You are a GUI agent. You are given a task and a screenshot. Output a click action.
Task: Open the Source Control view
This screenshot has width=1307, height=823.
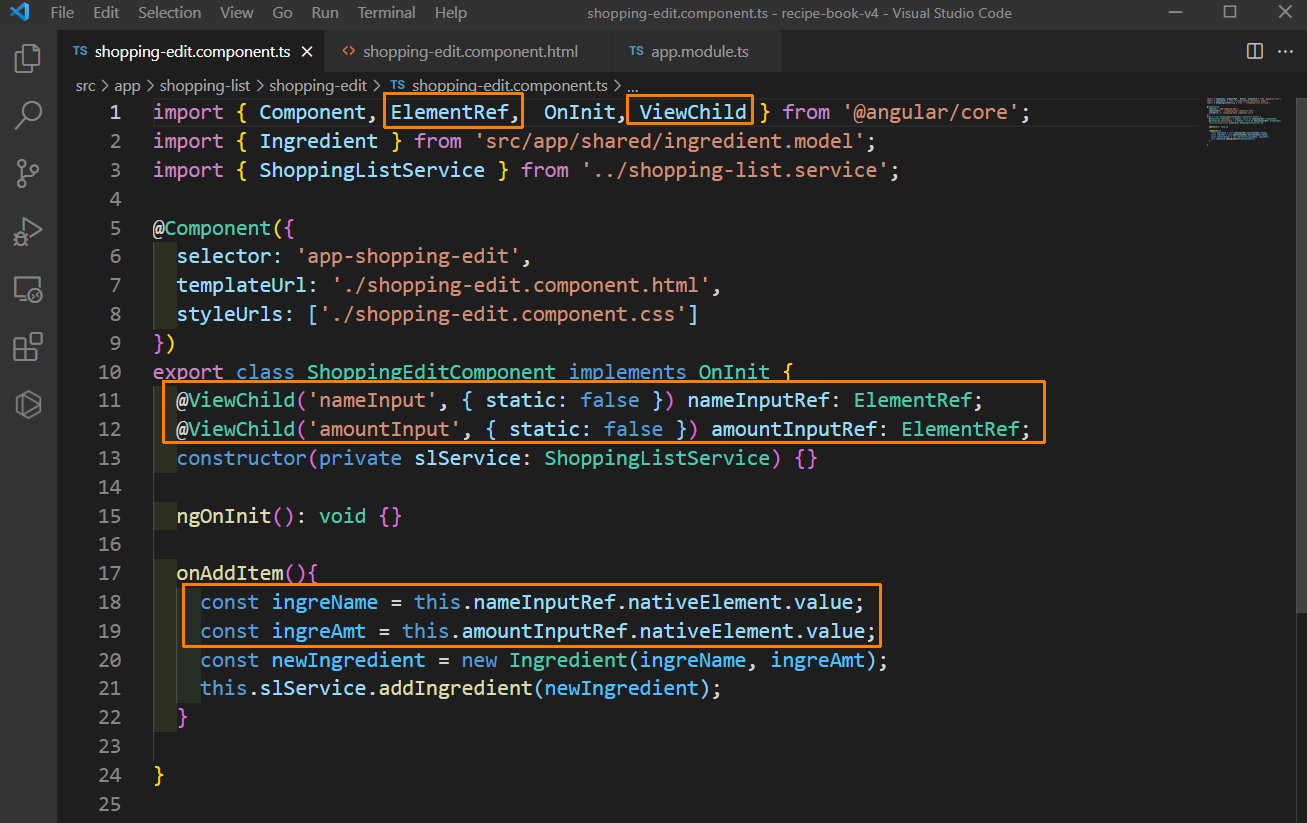28,174
